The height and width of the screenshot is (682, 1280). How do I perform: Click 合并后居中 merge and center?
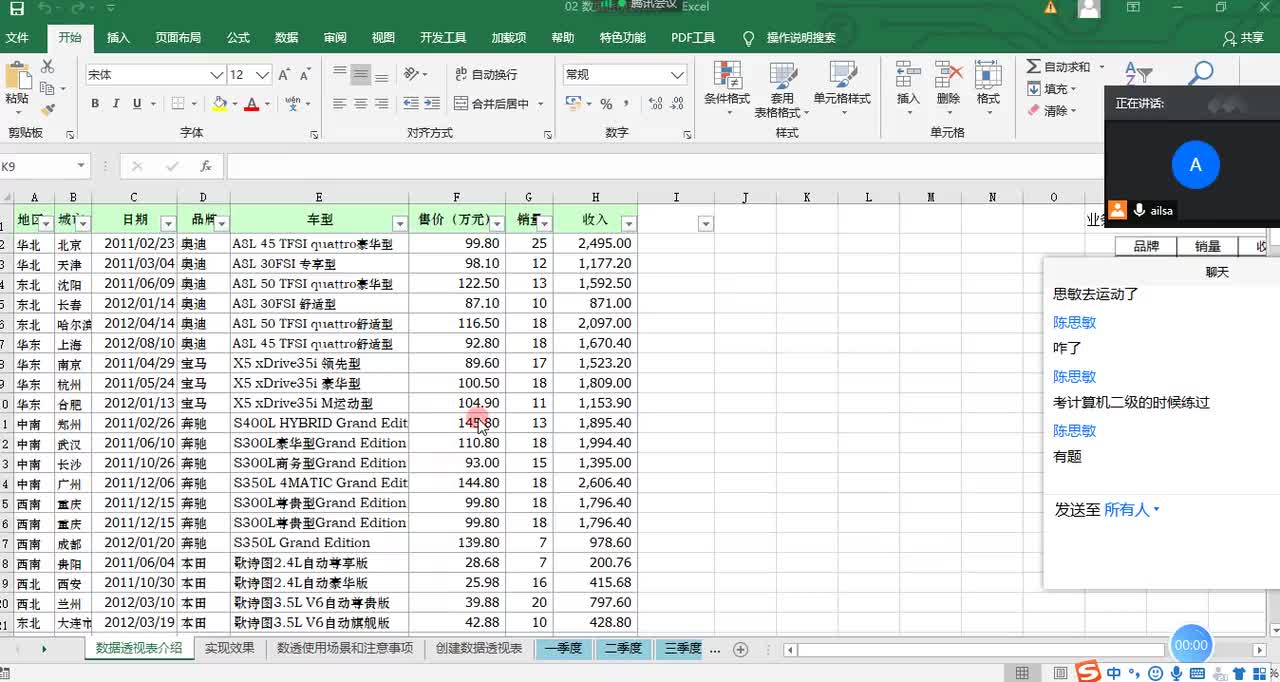pyautogui.click(x=491, y=104)
